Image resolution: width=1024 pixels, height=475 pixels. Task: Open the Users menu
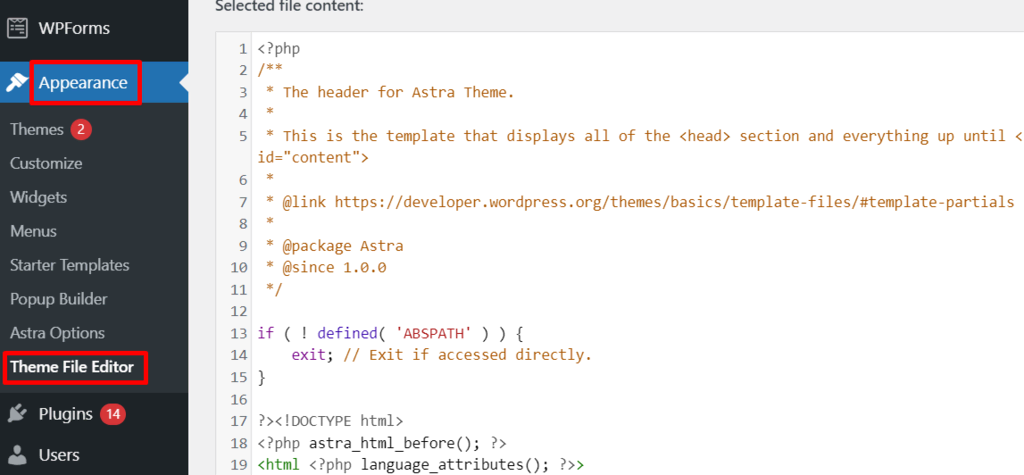pyautogui.click(x=59, y=455)
